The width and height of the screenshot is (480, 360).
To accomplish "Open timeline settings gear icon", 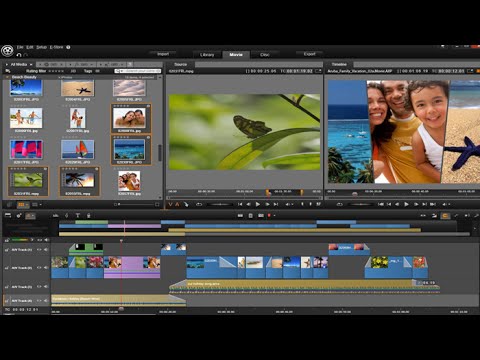I will (x=19, y=215).
